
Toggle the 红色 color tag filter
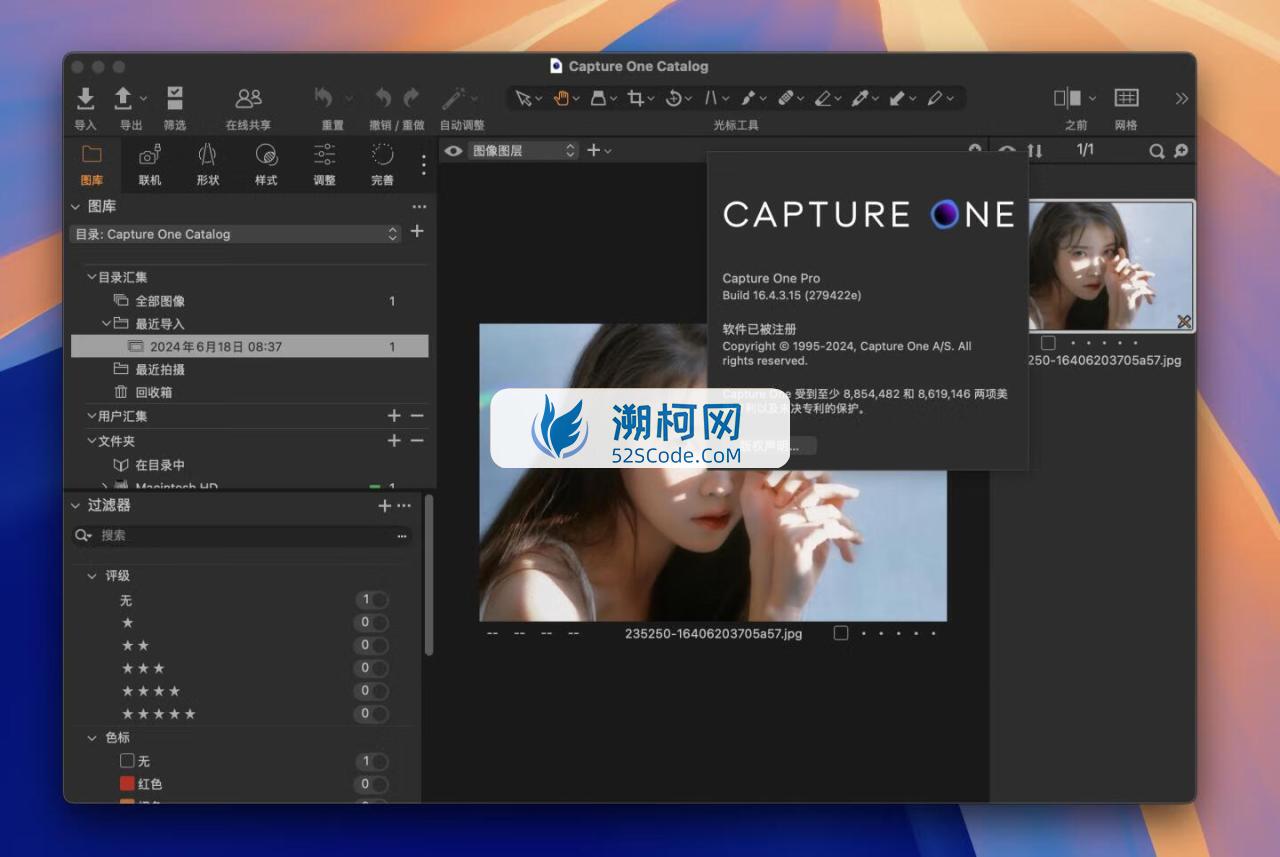(372, 784)
